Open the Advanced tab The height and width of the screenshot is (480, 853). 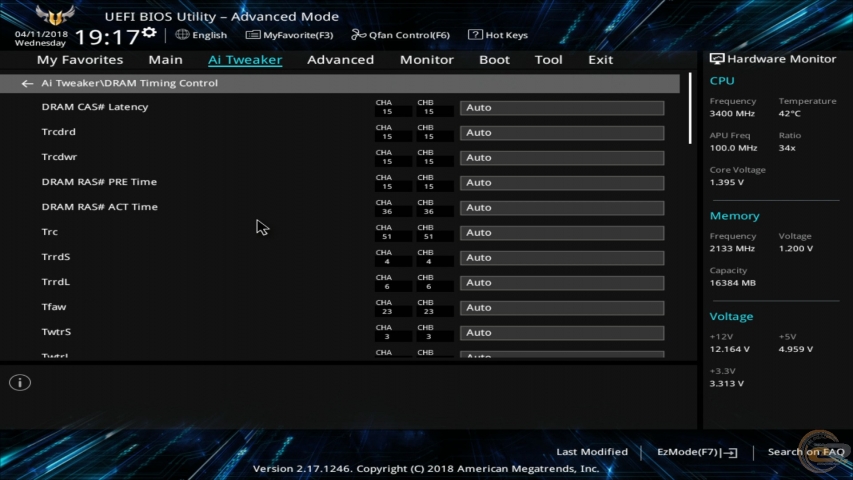pyautogui.click(x=341, y=60)
